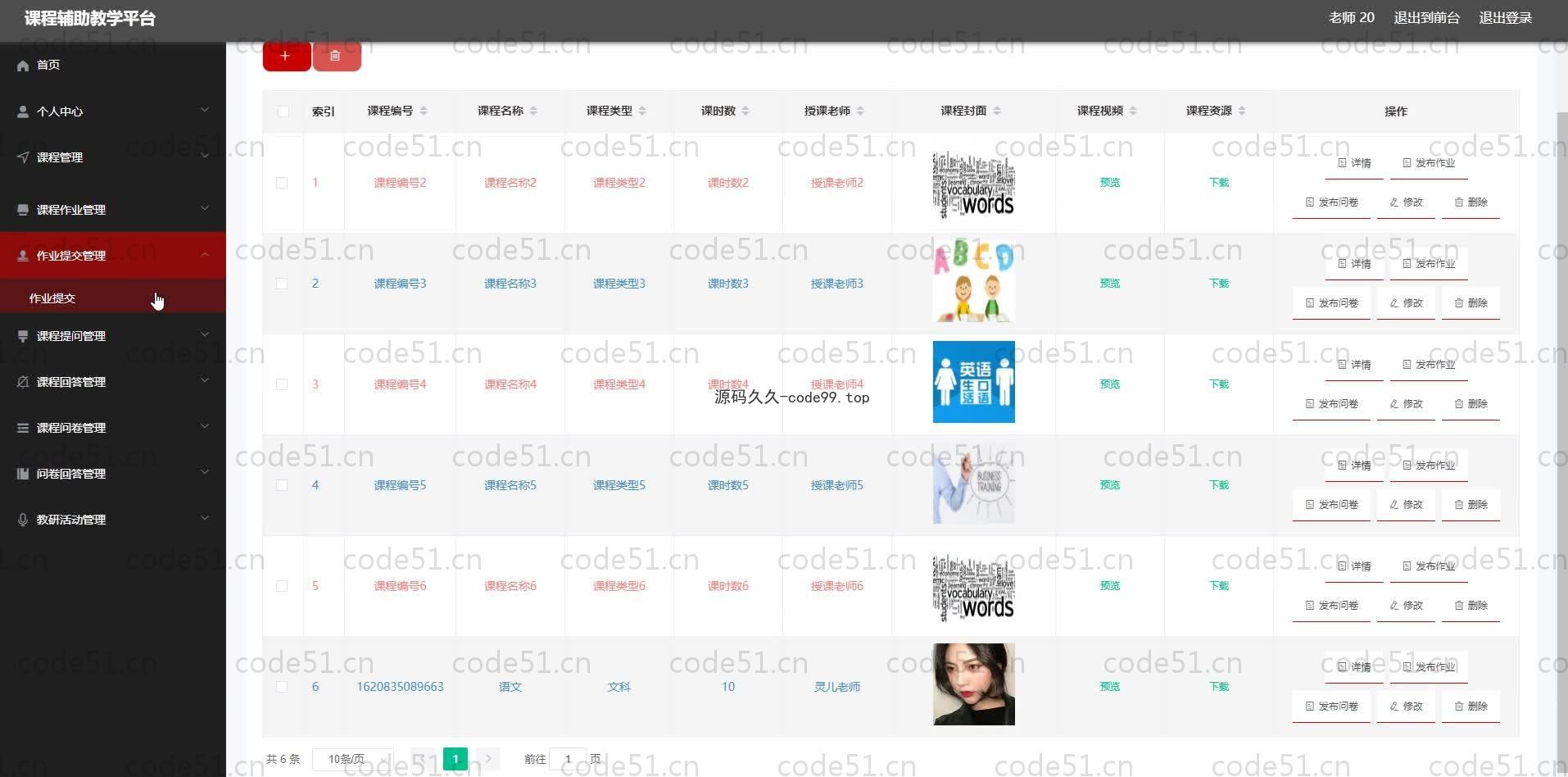Image resolution: width=1568 pixels, height=777 pixels.
Task: Sort by 课程编号 column arrows
Action: pos(424,111)
